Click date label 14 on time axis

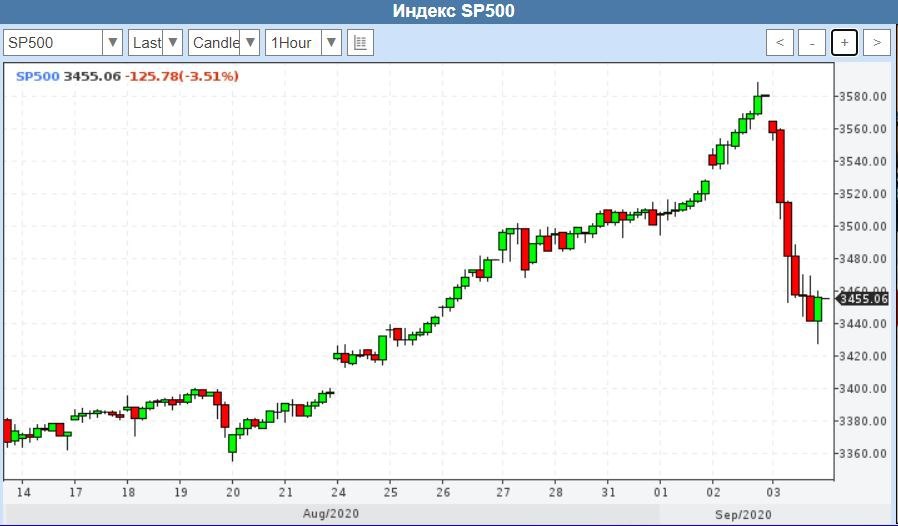(23, 492)
